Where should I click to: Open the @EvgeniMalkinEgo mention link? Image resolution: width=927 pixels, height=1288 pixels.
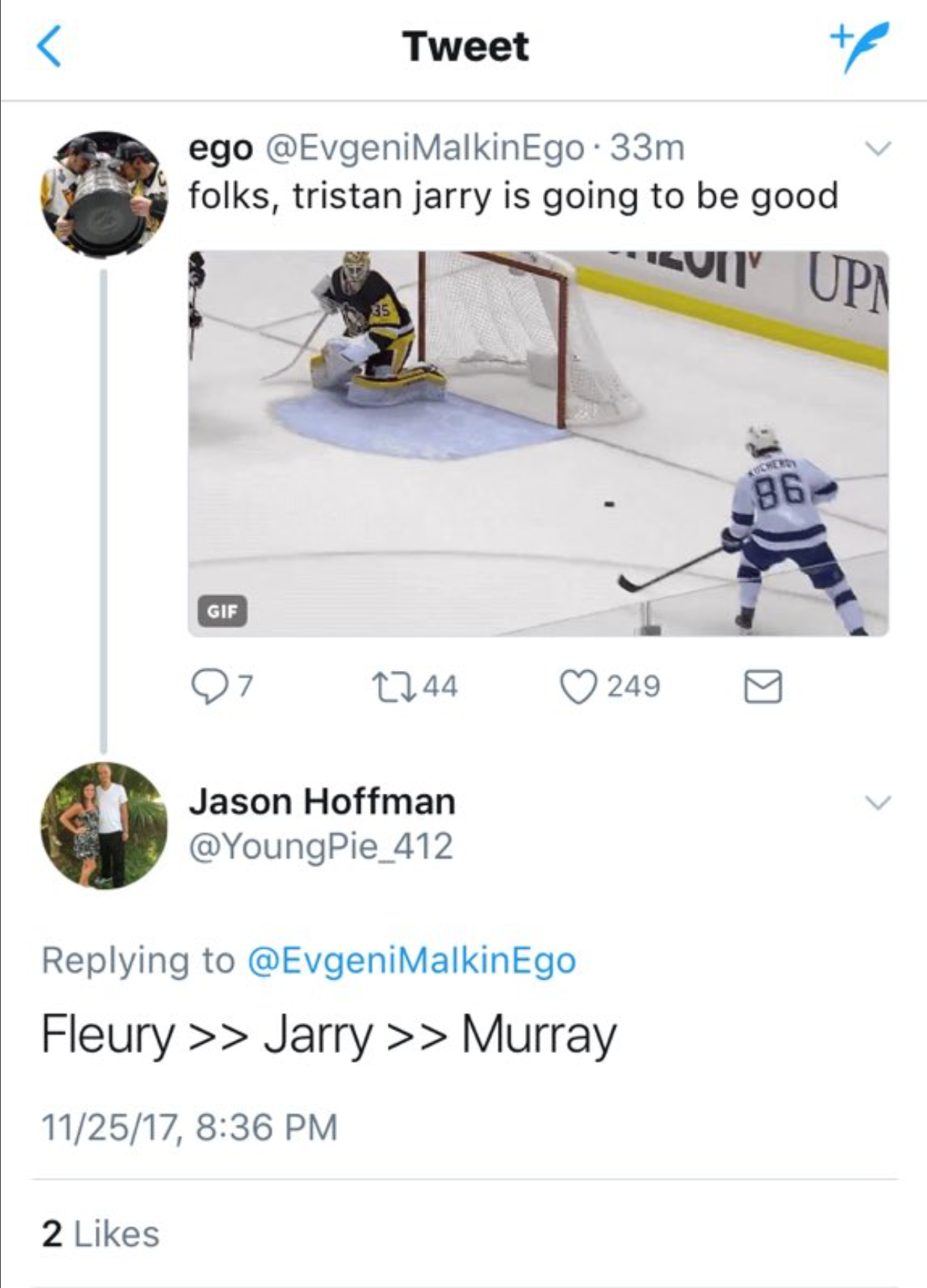412,961
